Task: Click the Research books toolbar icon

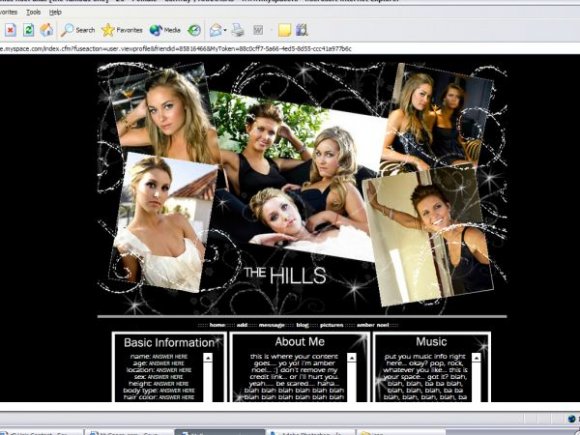Action: tap(302, 30)
